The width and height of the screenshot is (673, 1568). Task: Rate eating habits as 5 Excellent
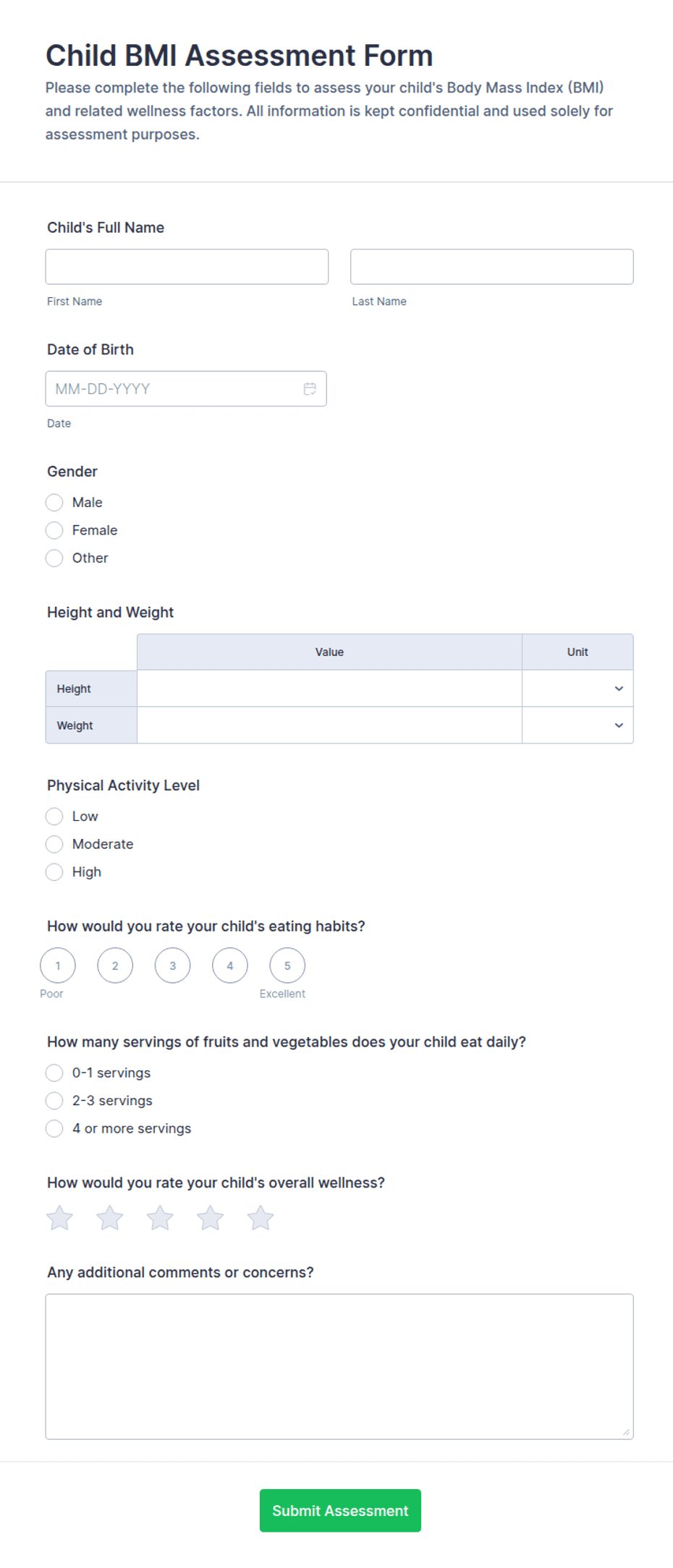coord(287,966)
